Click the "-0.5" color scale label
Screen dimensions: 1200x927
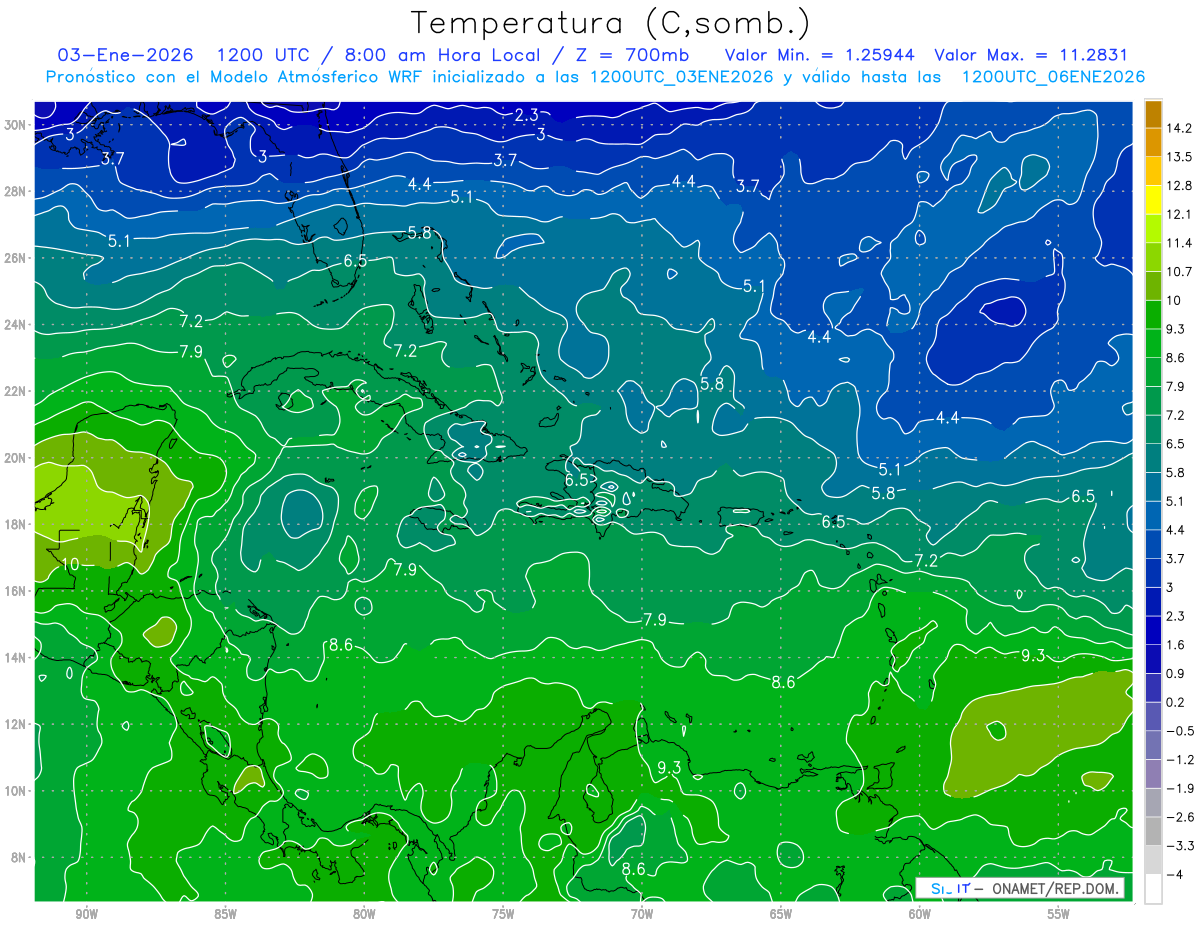(x=1180, y=731)
